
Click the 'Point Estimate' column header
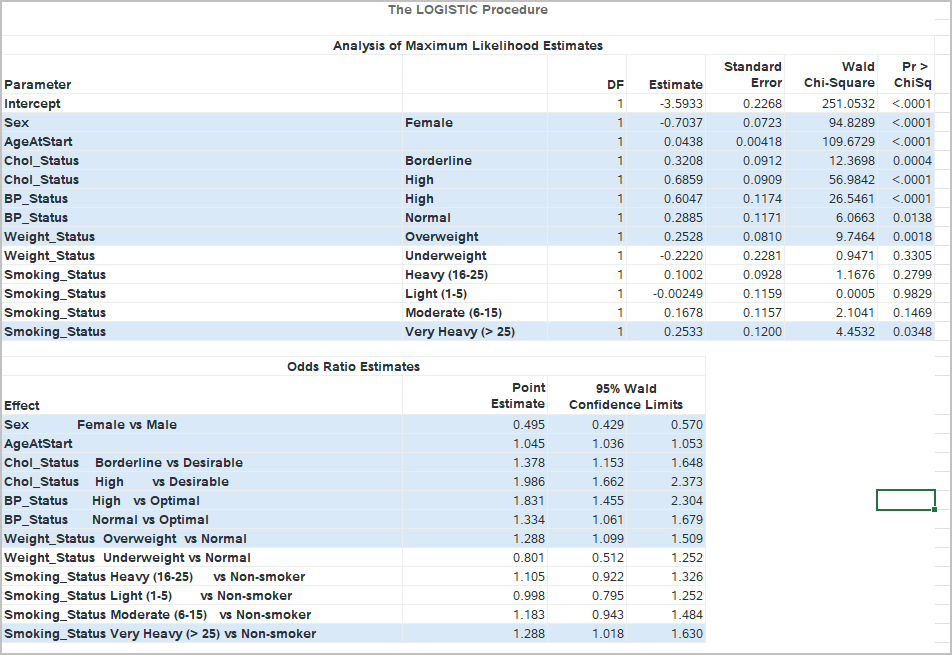point(518,396)
